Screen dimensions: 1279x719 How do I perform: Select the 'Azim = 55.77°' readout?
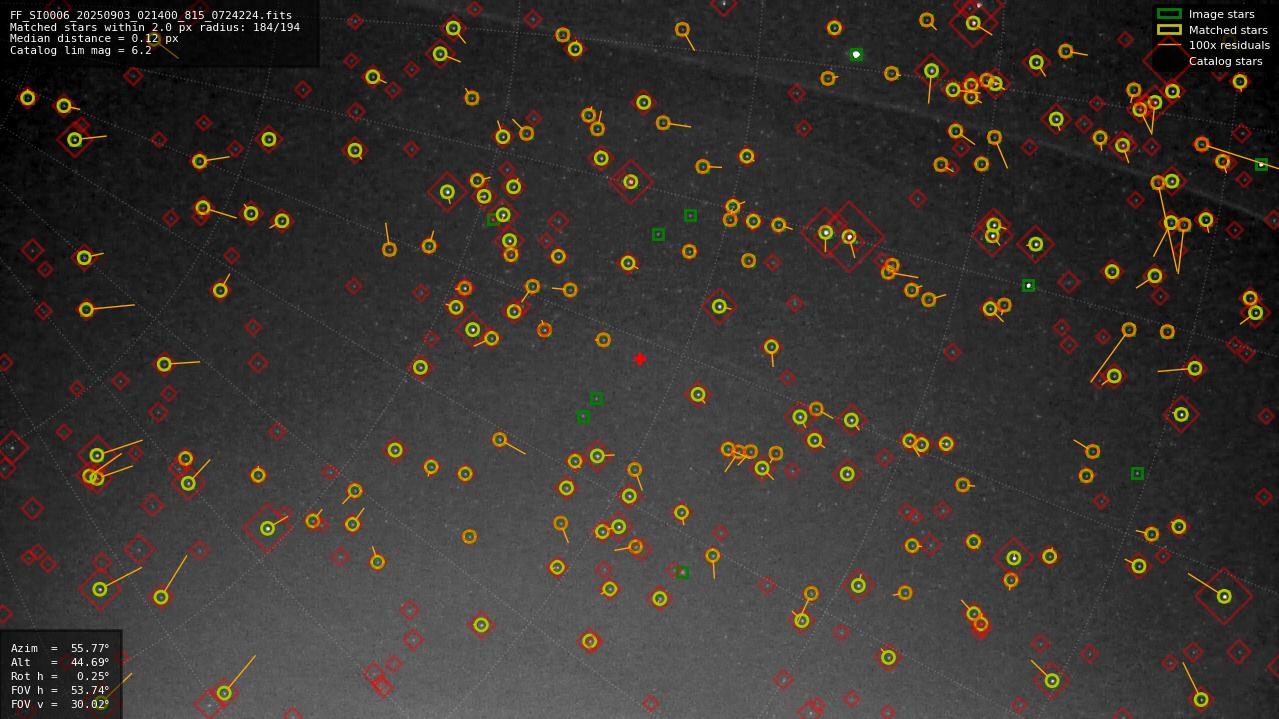[60, 648]
